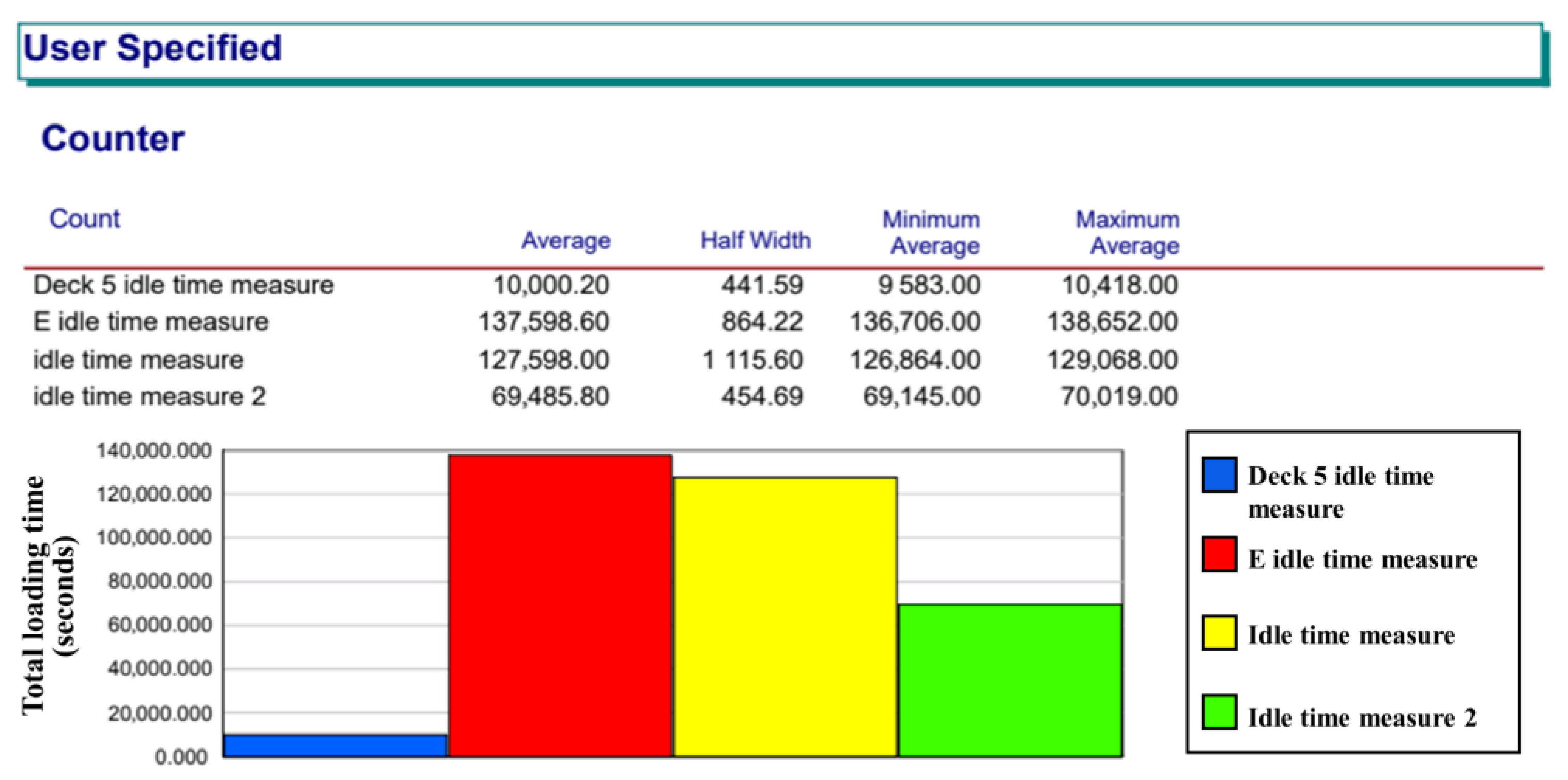Select the E idle time measure row label
Screen dimensions: 1568x780
click(150, 322)
